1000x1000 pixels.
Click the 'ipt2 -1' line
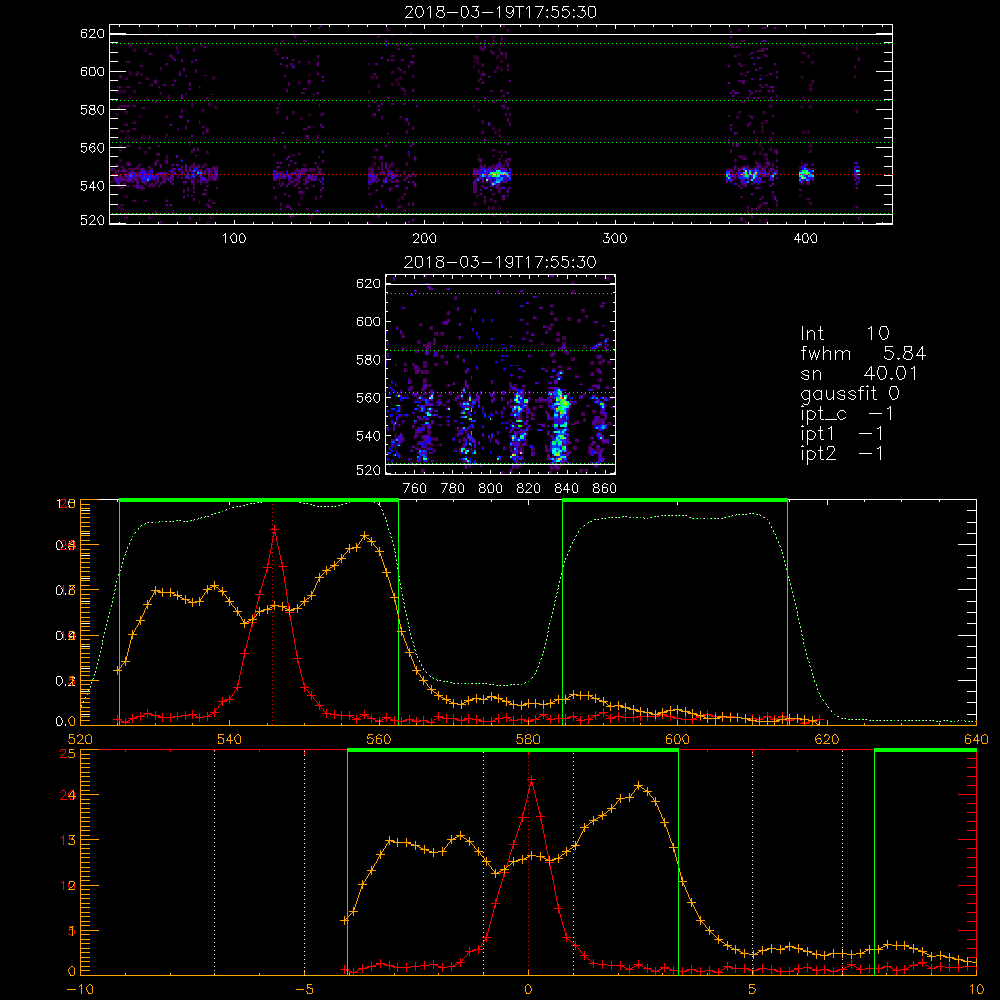(841, 453)
